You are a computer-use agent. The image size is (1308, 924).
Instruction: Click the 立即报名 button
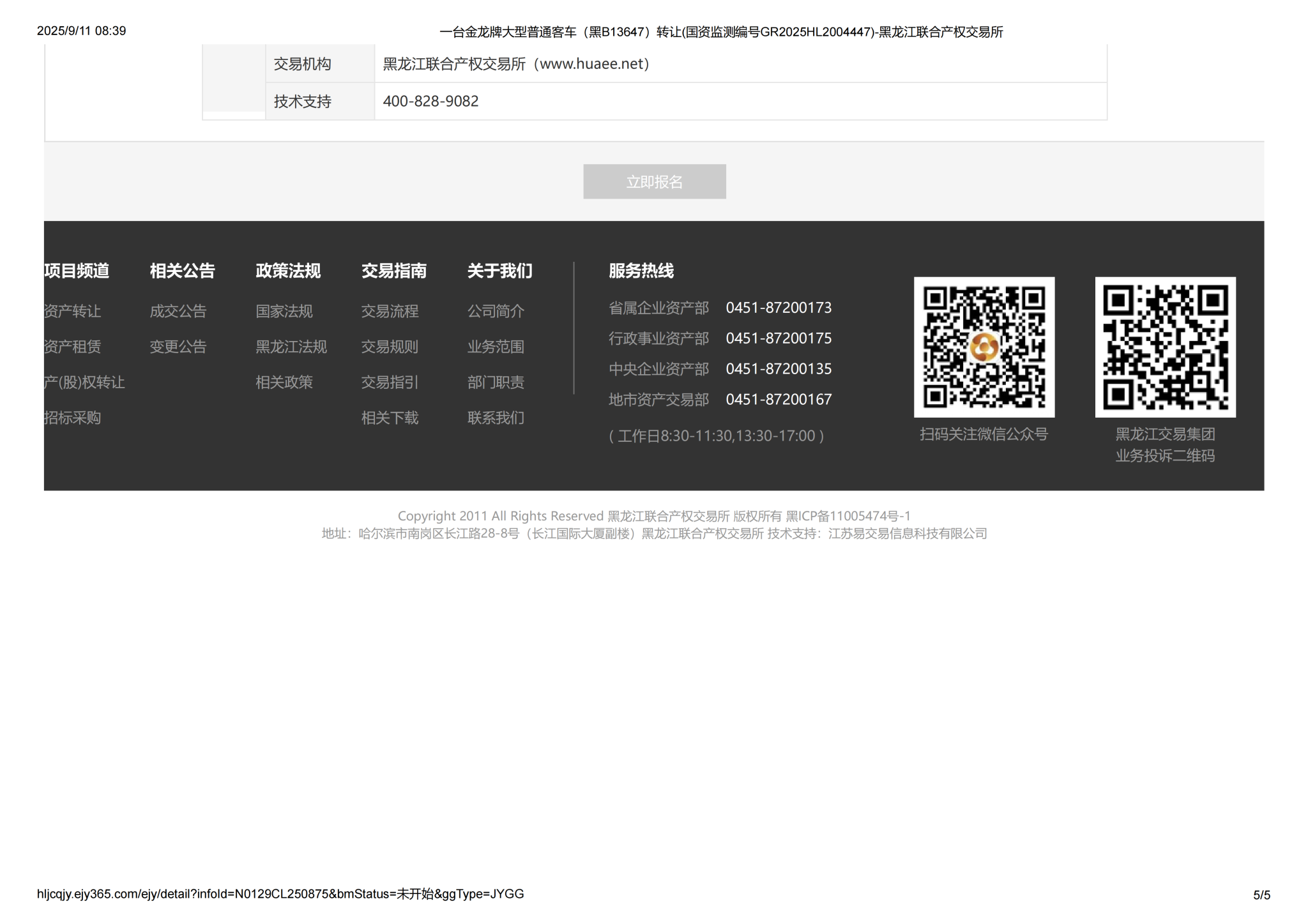pos(654,182)
